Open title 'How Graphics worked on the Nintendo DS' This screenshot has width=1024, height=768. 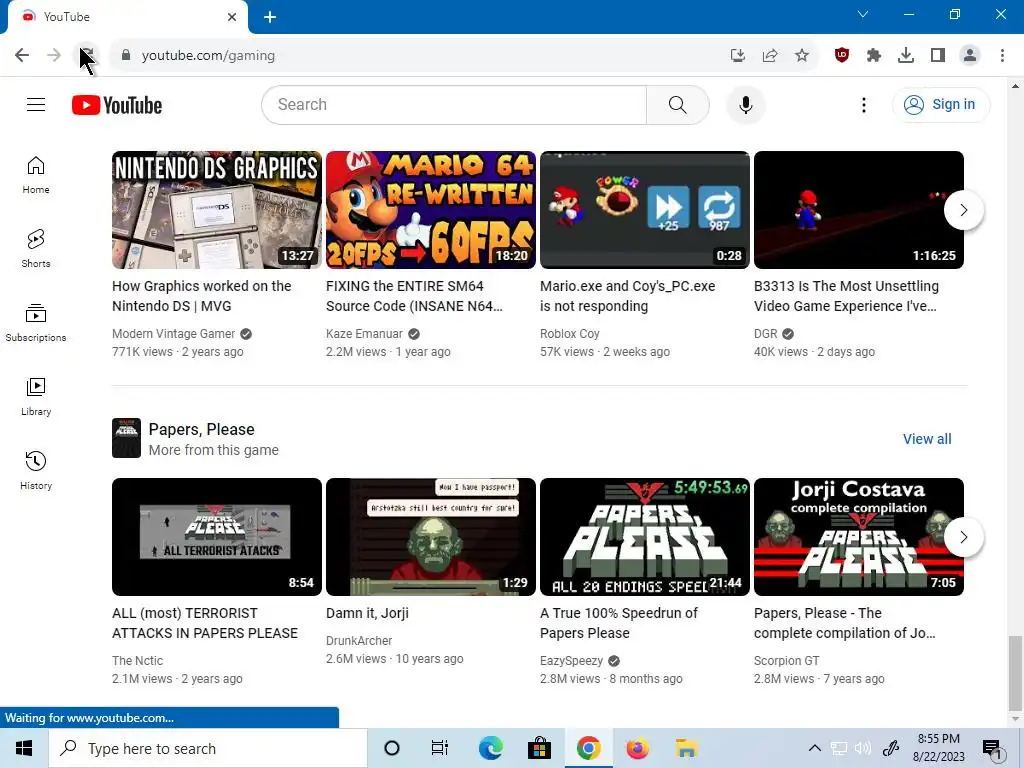point(201,296)
